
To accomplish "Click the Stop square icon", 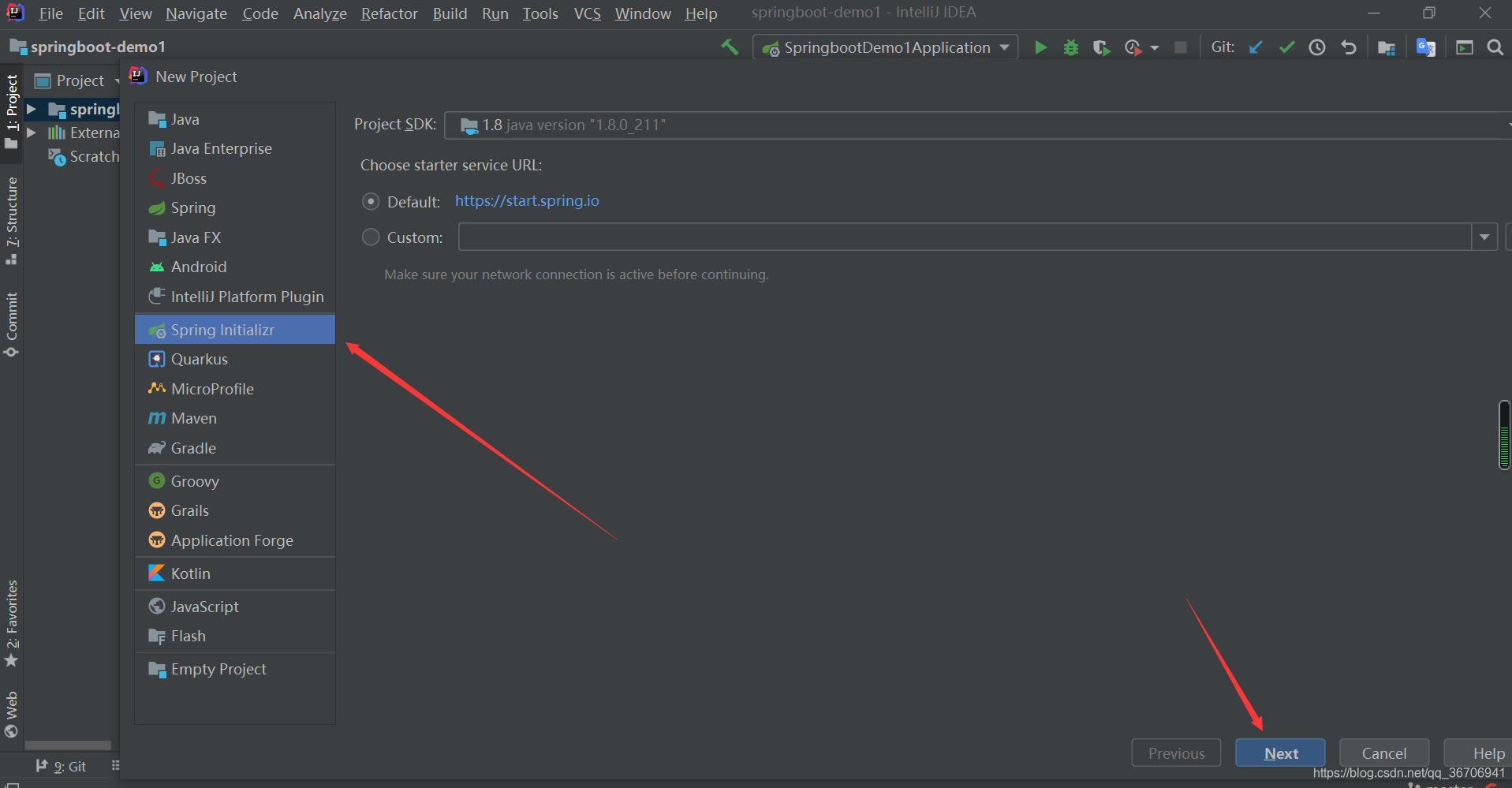I will point(1181,47).
